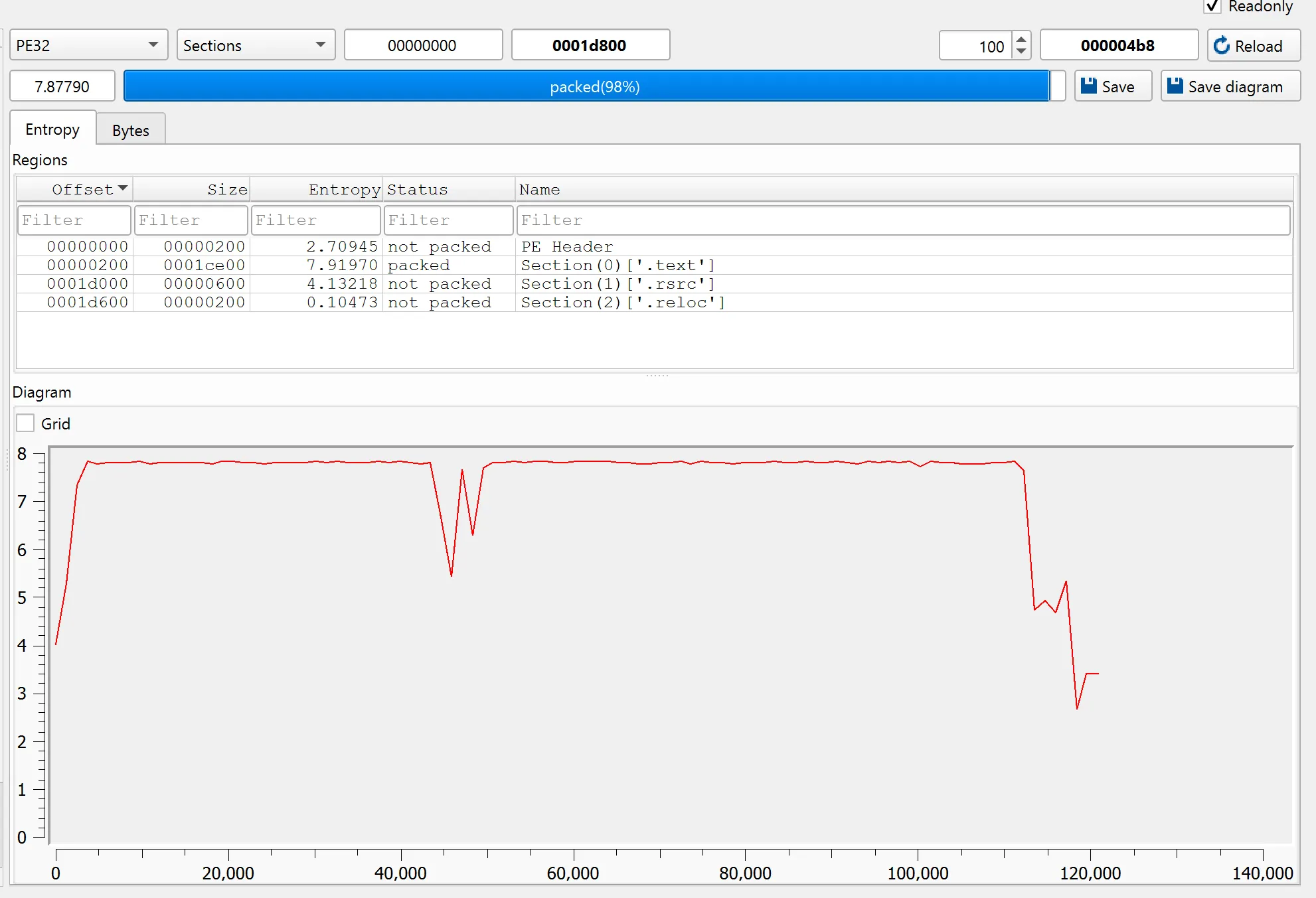Decrease step value with down arrow

(1022, 52)
